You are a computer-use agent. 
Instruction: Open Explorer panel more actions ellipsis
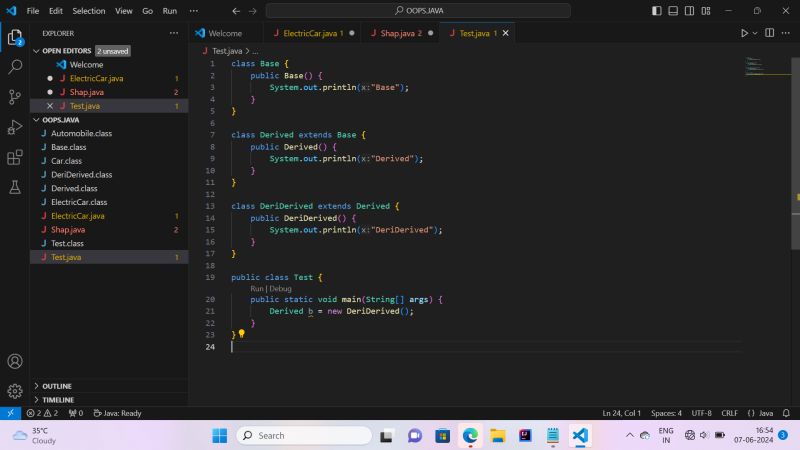pos(174,33)
